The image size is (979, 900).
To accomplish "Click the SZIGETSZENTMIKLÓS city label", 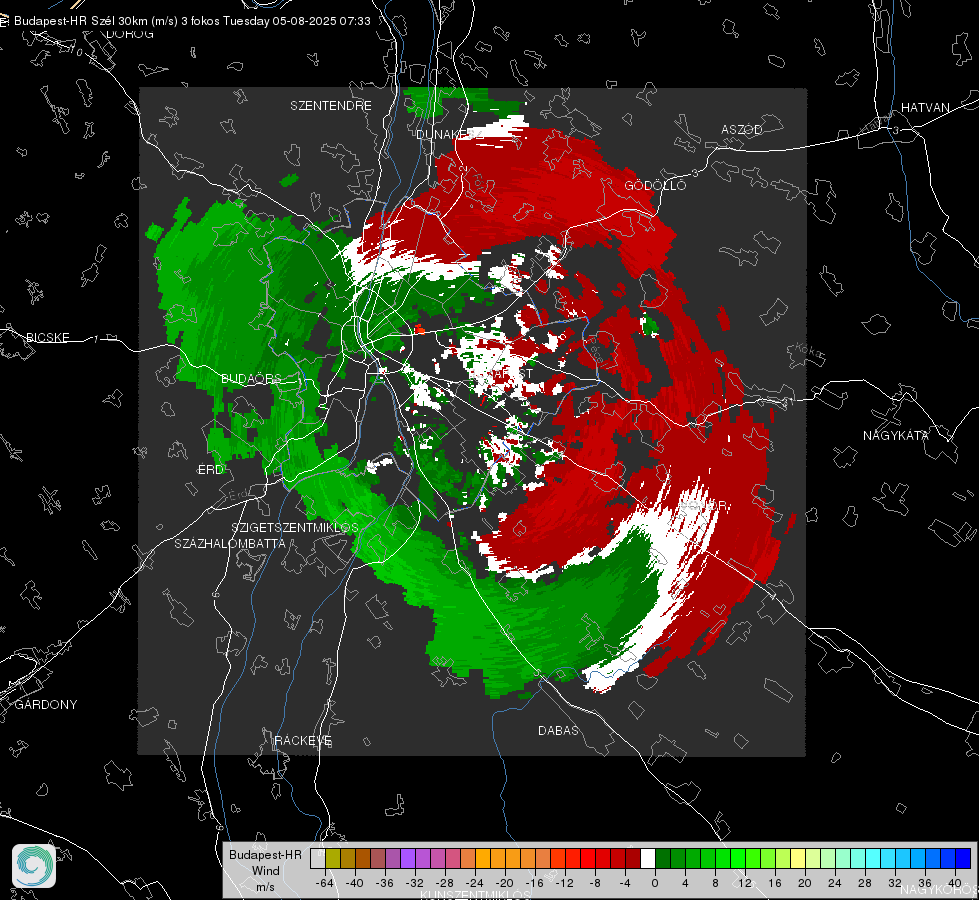I will 295,527.
